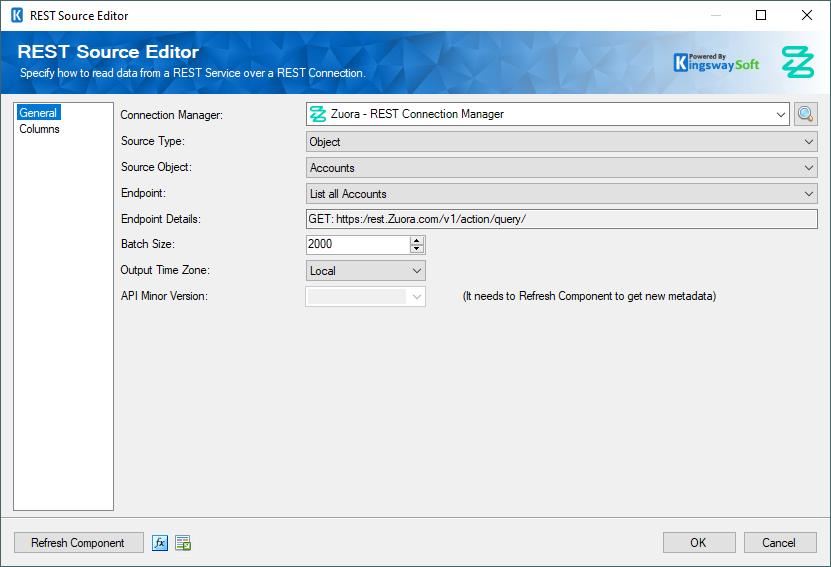Viewport: 831px width, 567px height.
Task: Decrease Batch Size with the down arrow
Action: point(417,249)
